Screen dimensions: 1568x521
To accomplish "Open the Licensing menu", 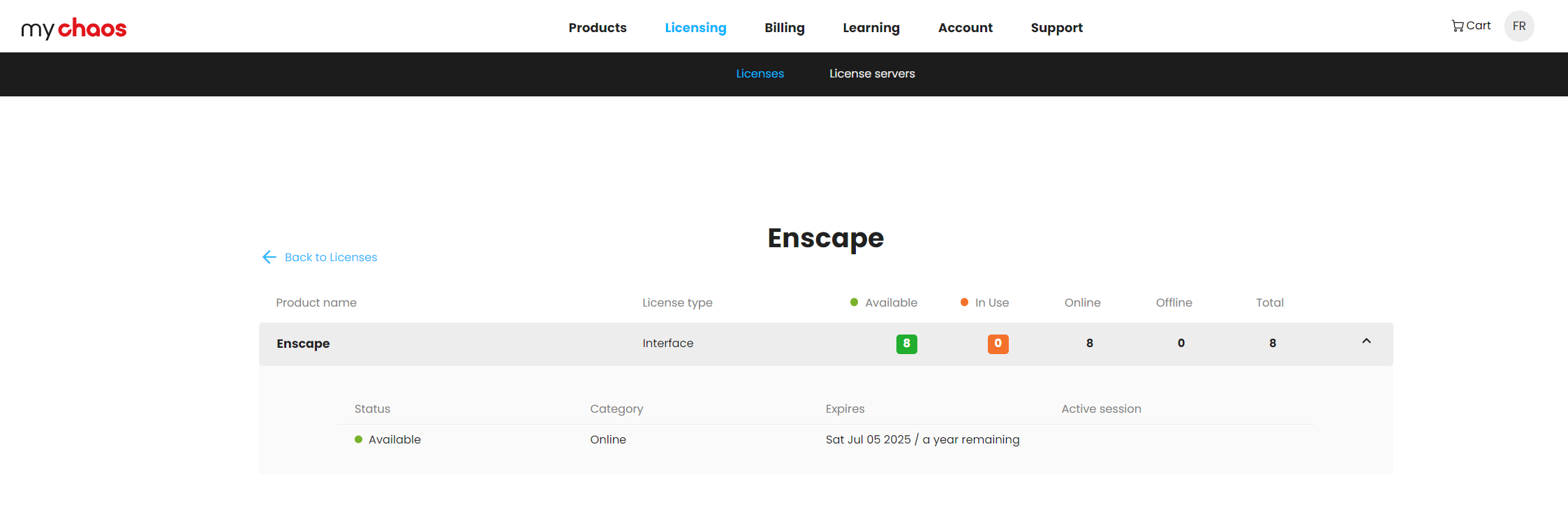I will click(695, 28).
